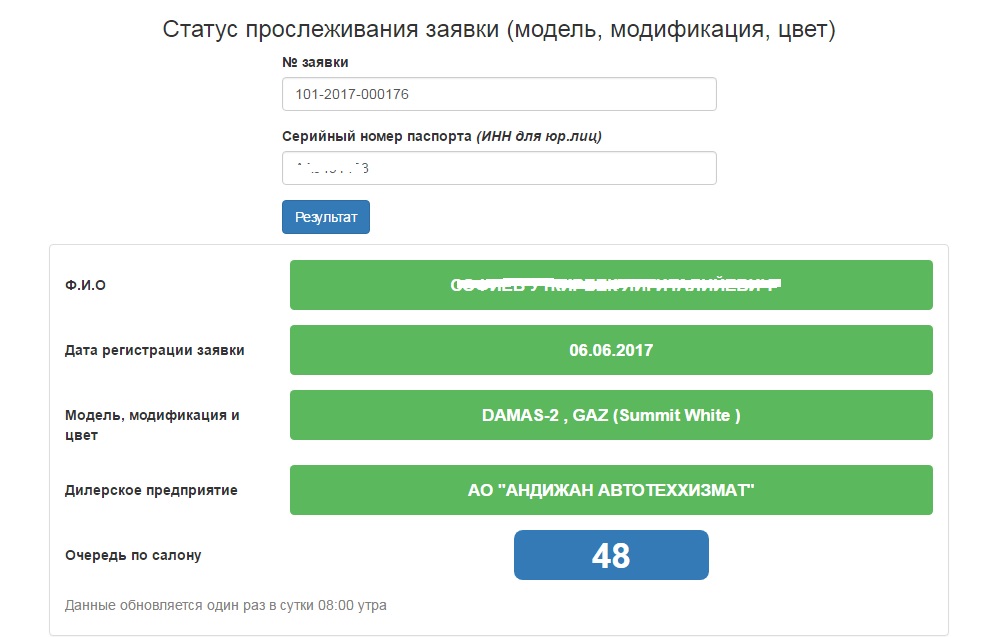This screenshot has width=996, height=637.
Task: Click the Summit White color text
Action: tap(677, 415)
